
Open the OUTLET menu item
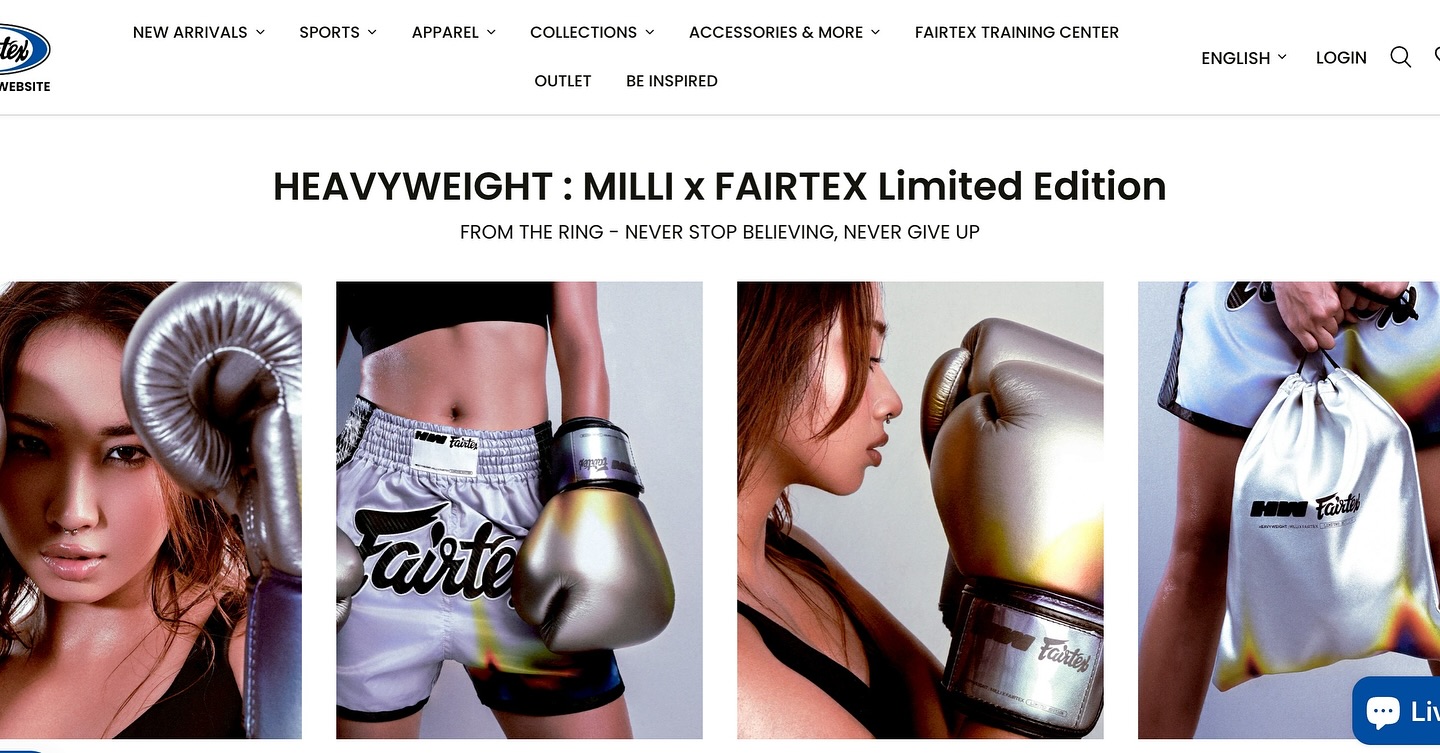(x=563, y=81)
